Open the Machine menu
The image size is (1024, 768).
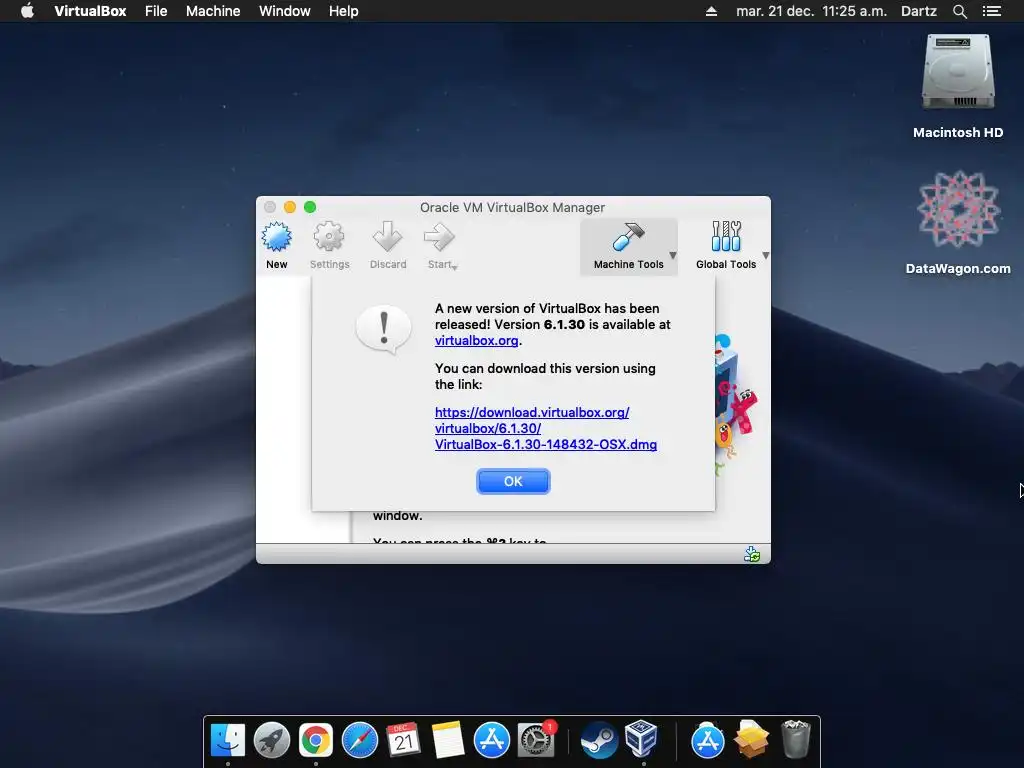(x=213, y=11)
